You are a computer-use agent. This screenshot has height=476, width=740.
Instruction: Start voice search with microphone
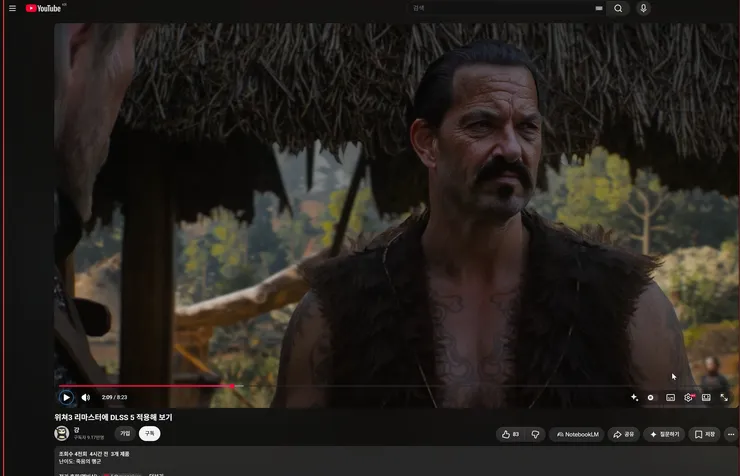click(643, 8)
